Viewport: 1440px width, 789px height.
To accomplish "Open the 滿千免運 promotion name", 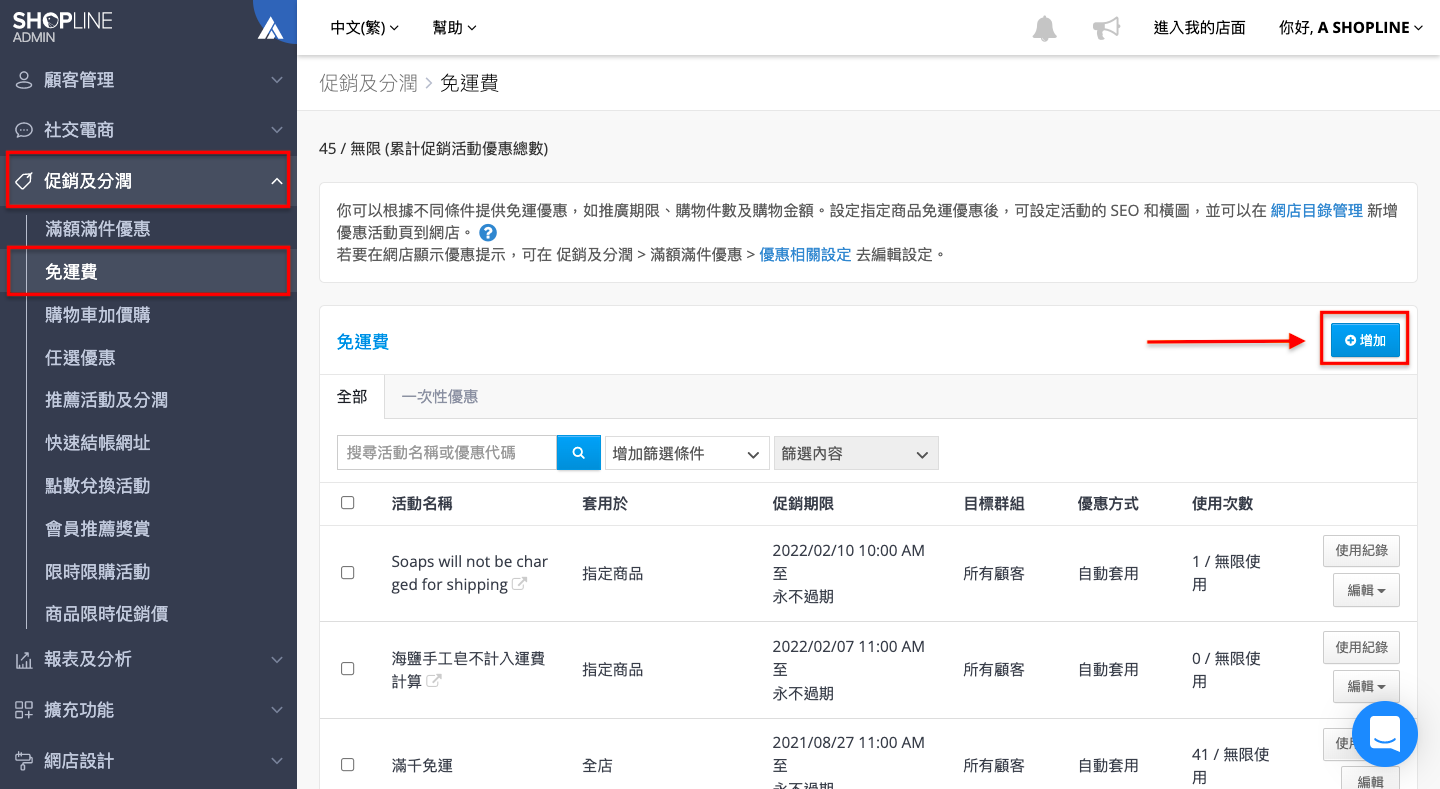I will [422, 765].
